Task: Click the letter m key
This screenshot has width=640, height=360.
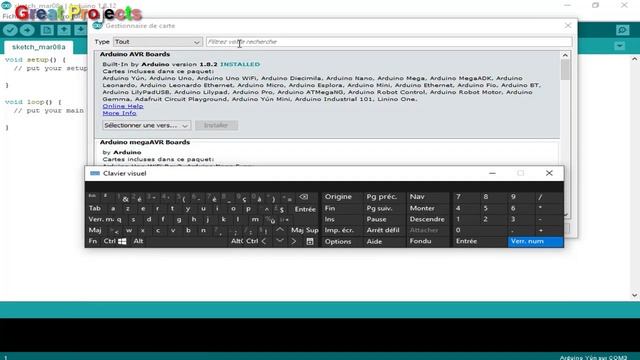Action: click(255, 219)
